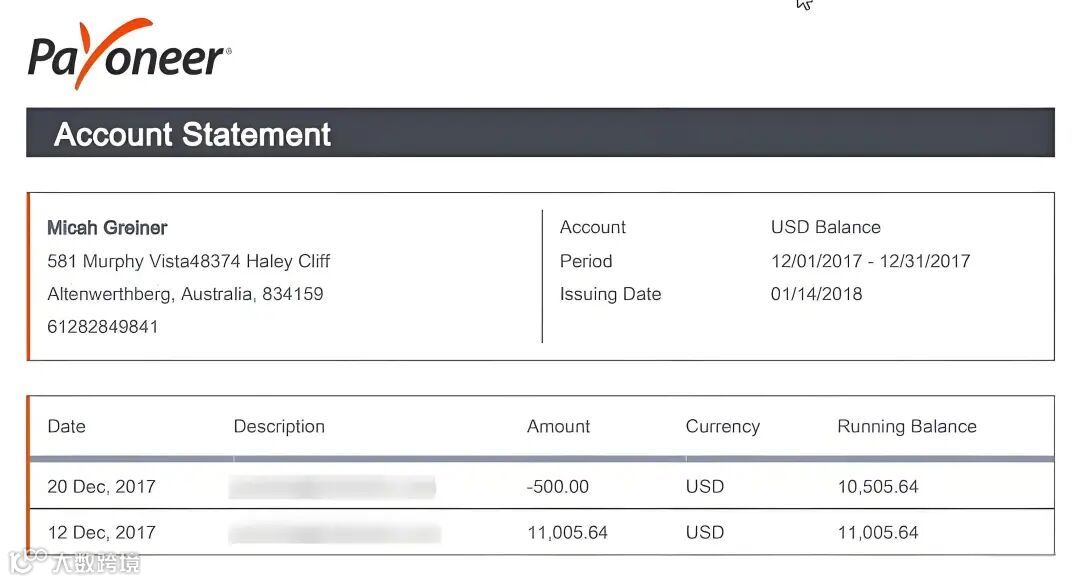Click the Date column header
The image size is (1080, 582).
point(67,426)
